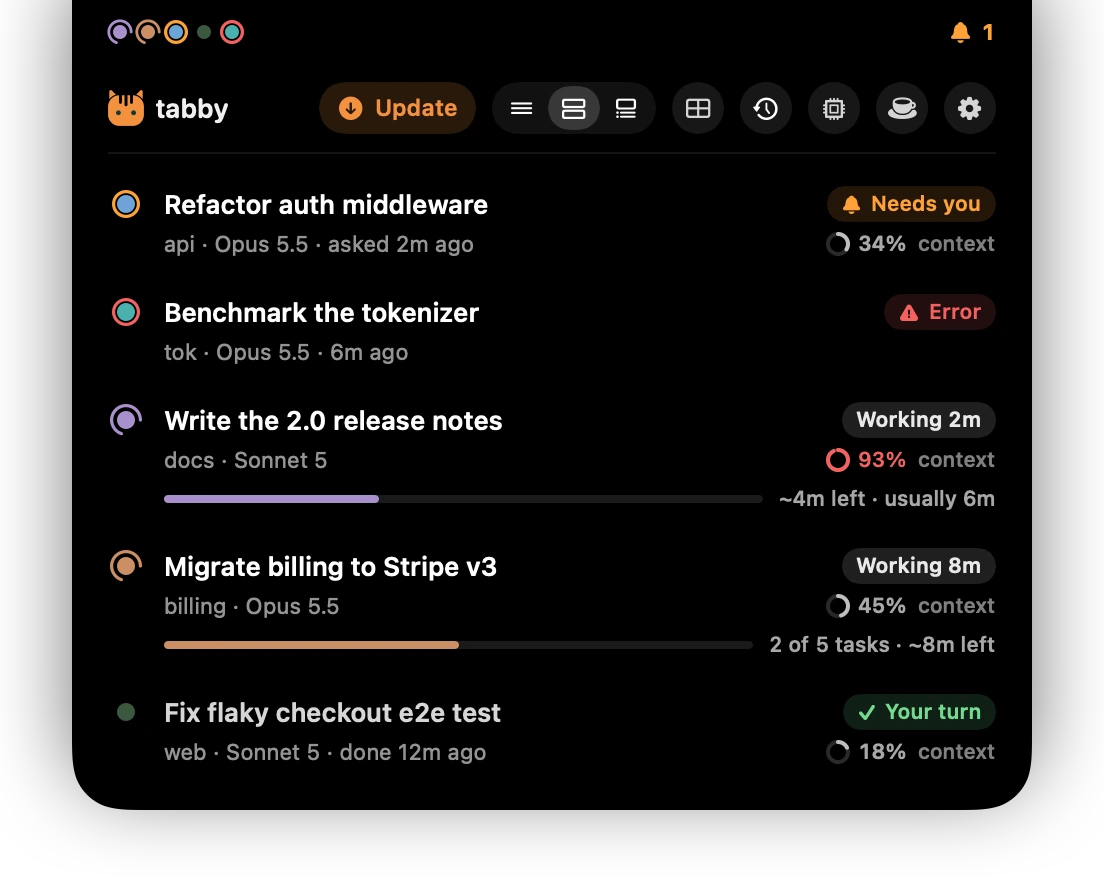Switch to detailed list view
This screenshot has width=1104, height=882.
626,108
